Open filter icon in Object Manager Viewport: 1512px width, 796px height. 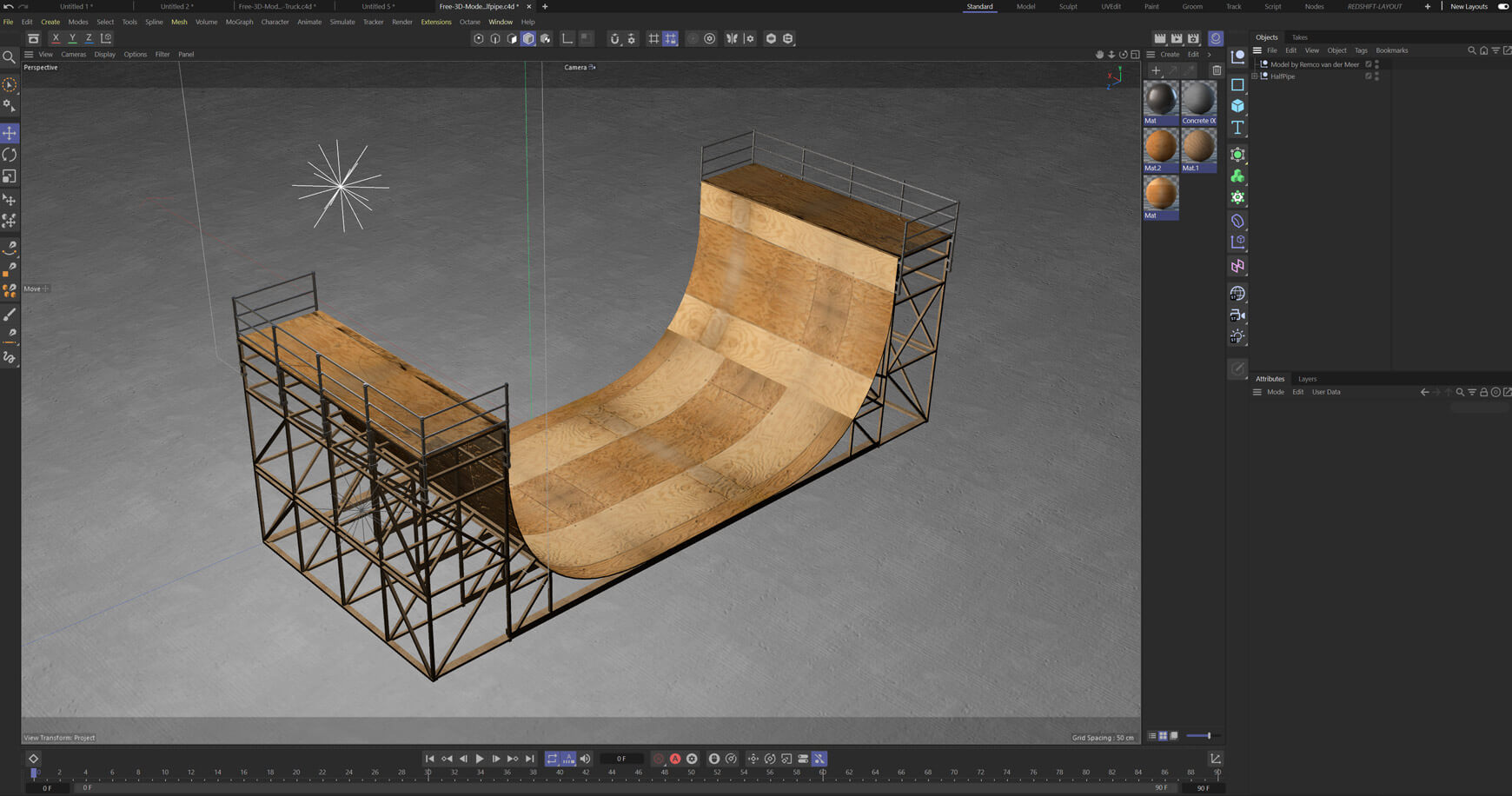click(1495, 50)
